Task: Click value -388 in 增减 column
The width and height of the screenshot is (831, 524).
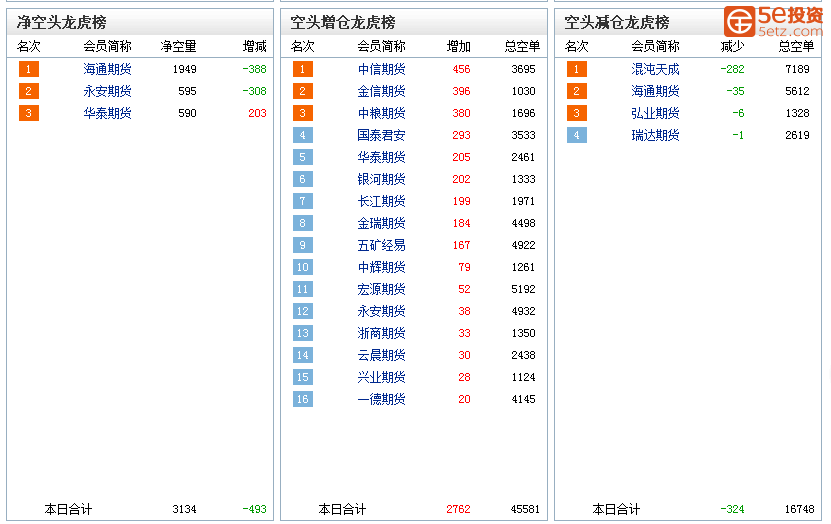Action: pyautogui.click(x=254, y=69)
